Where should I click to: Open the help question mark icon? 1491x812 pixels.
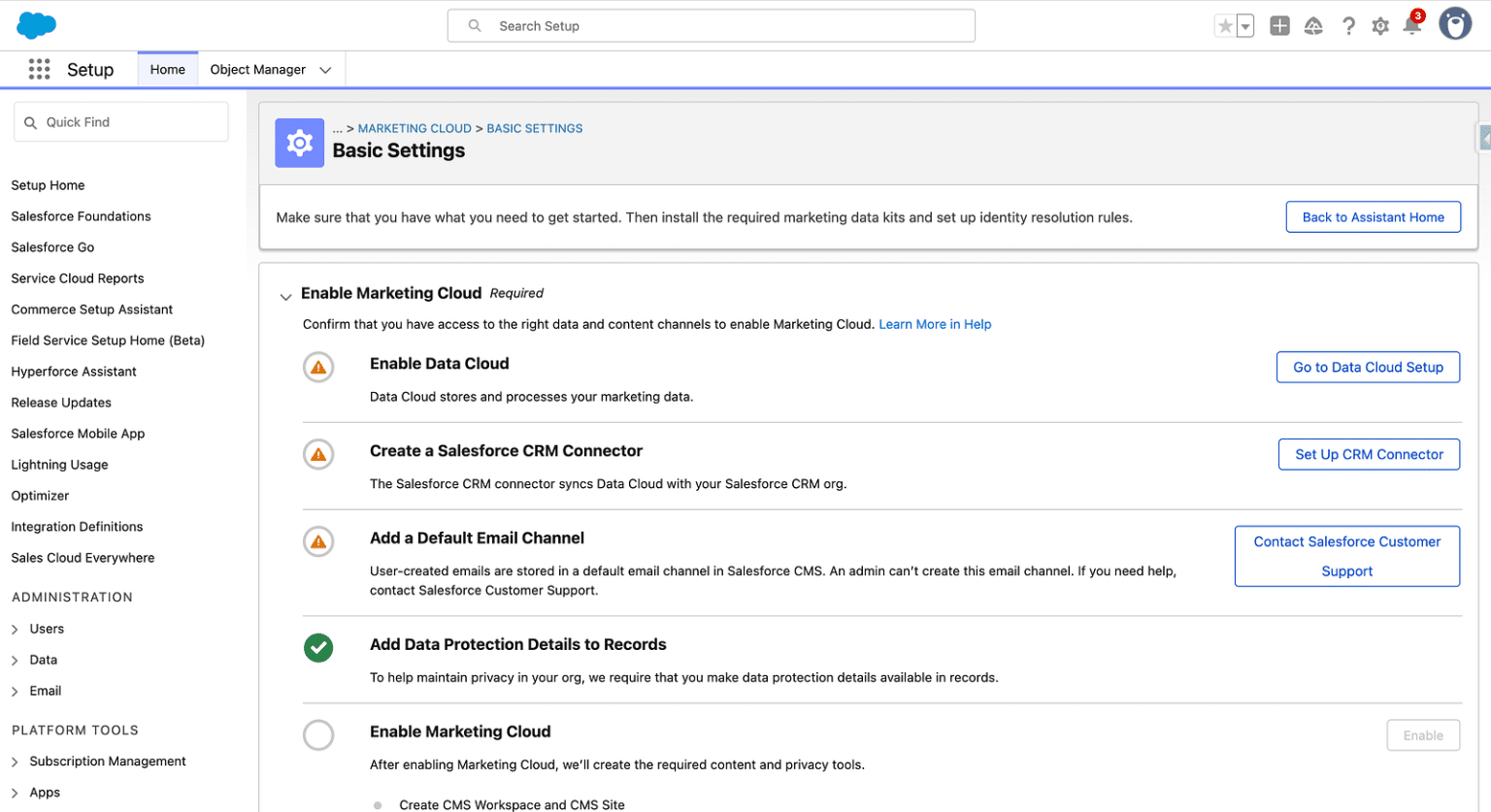point(1348,26)
